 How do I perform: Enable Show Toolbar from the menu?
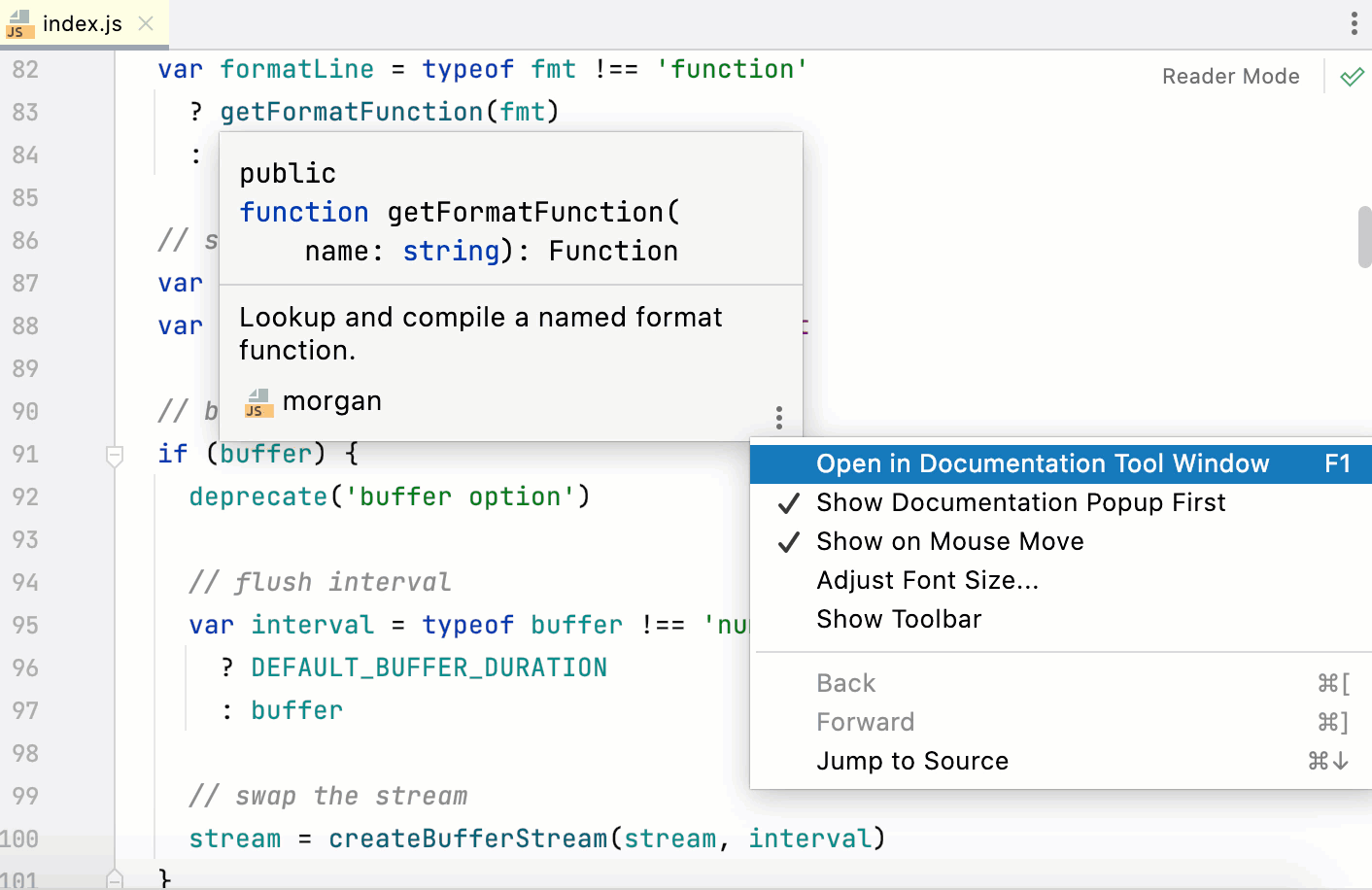[x=899, y=619]
